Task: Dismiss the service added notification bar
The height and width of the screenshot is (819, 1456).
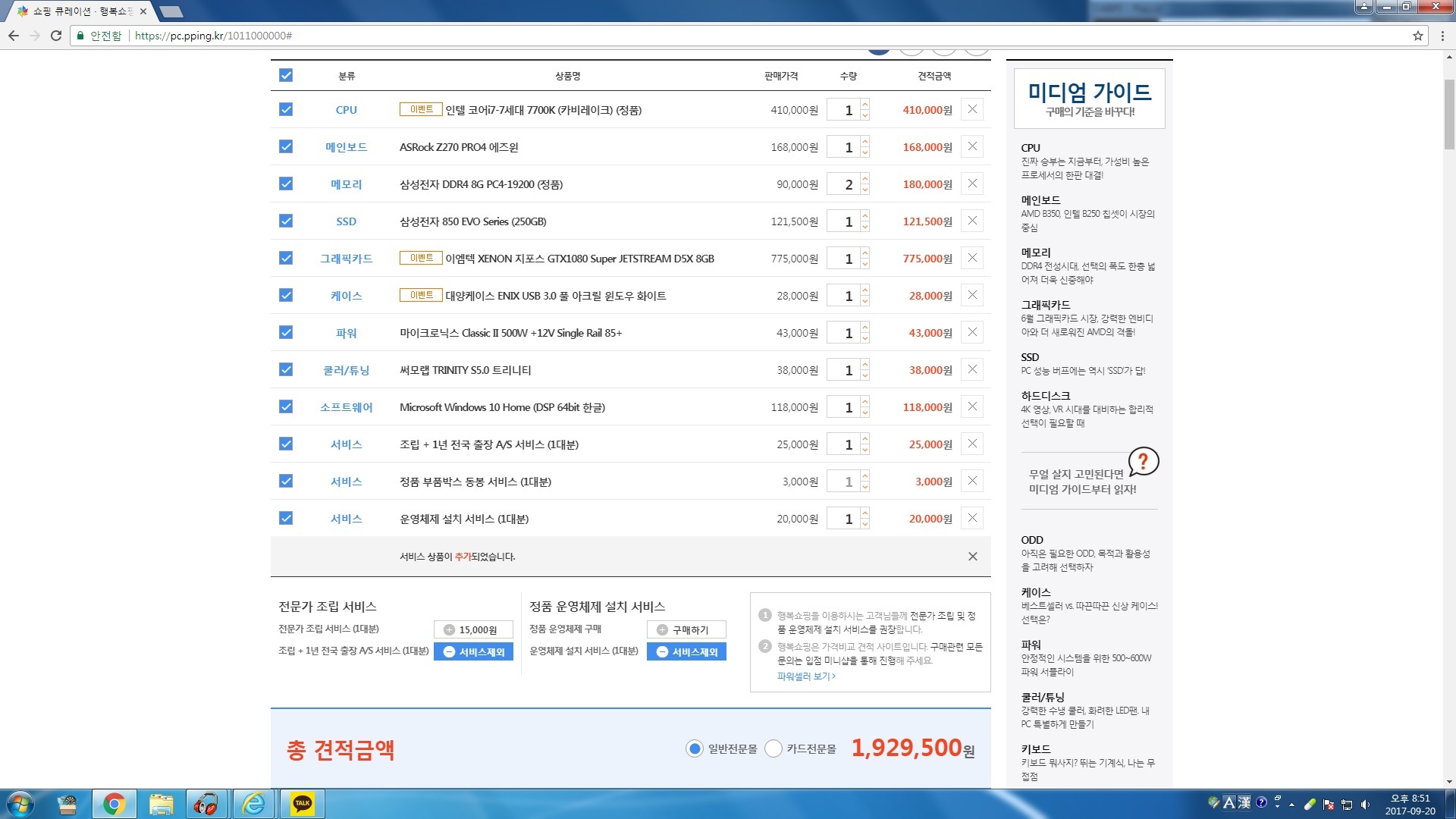Action: (972, 557)
